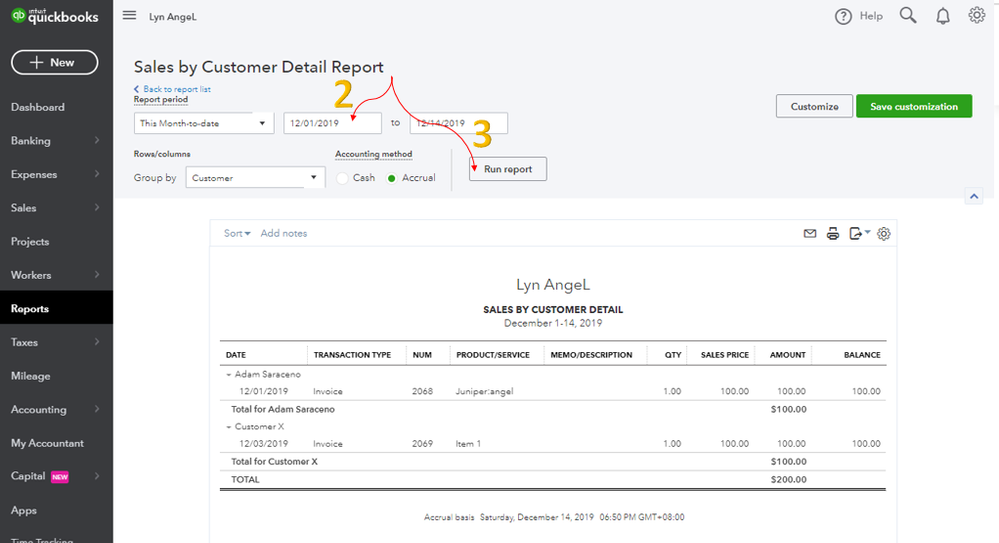Image resolution: width=999 pixels, height=543 pixels.
Task: Click Save customization button
Action: (x=914, y=106)
